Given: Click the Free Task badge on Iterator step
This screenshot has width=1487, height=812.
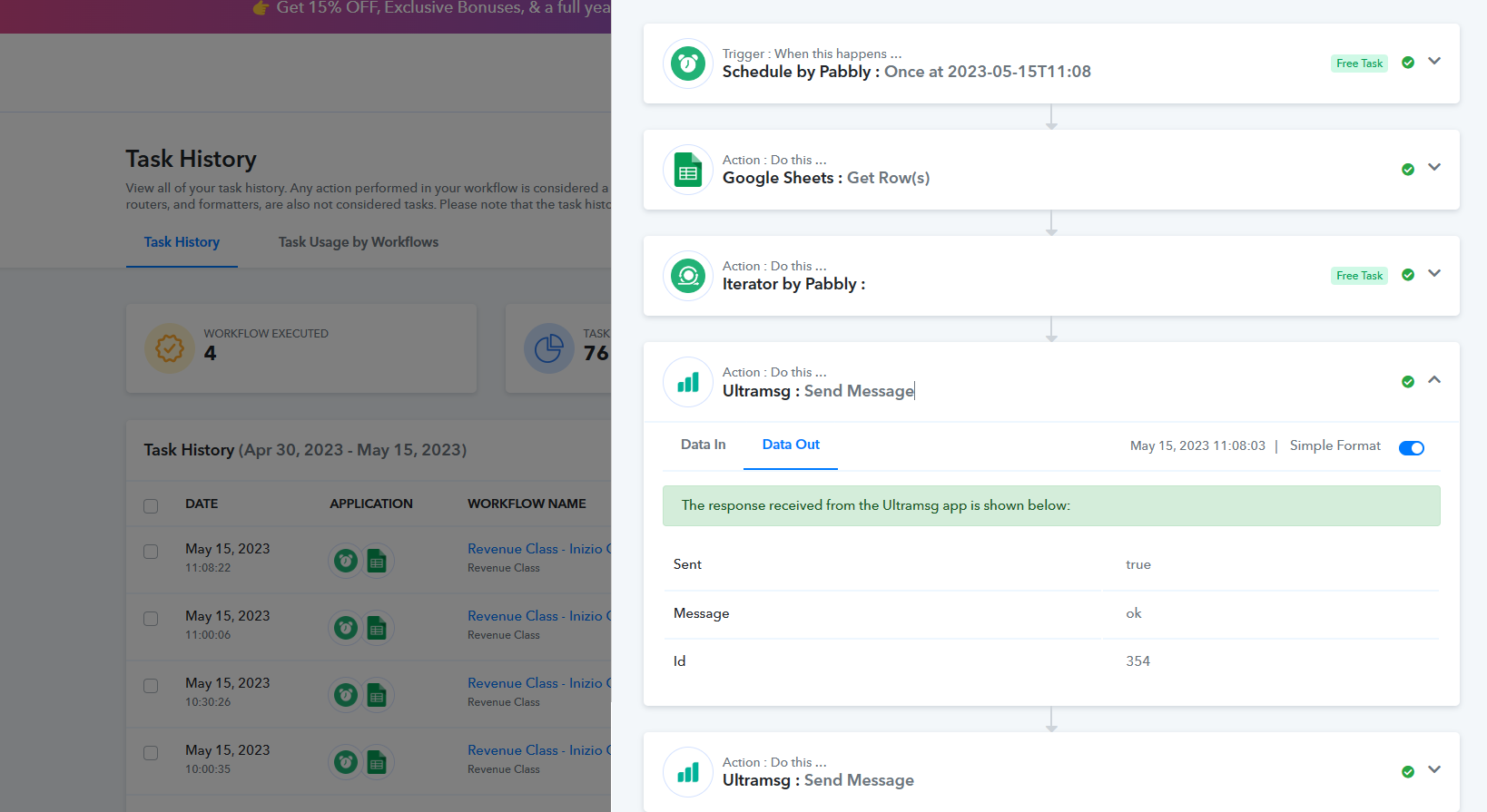Looking at the screenshot, I should 1359,276.
